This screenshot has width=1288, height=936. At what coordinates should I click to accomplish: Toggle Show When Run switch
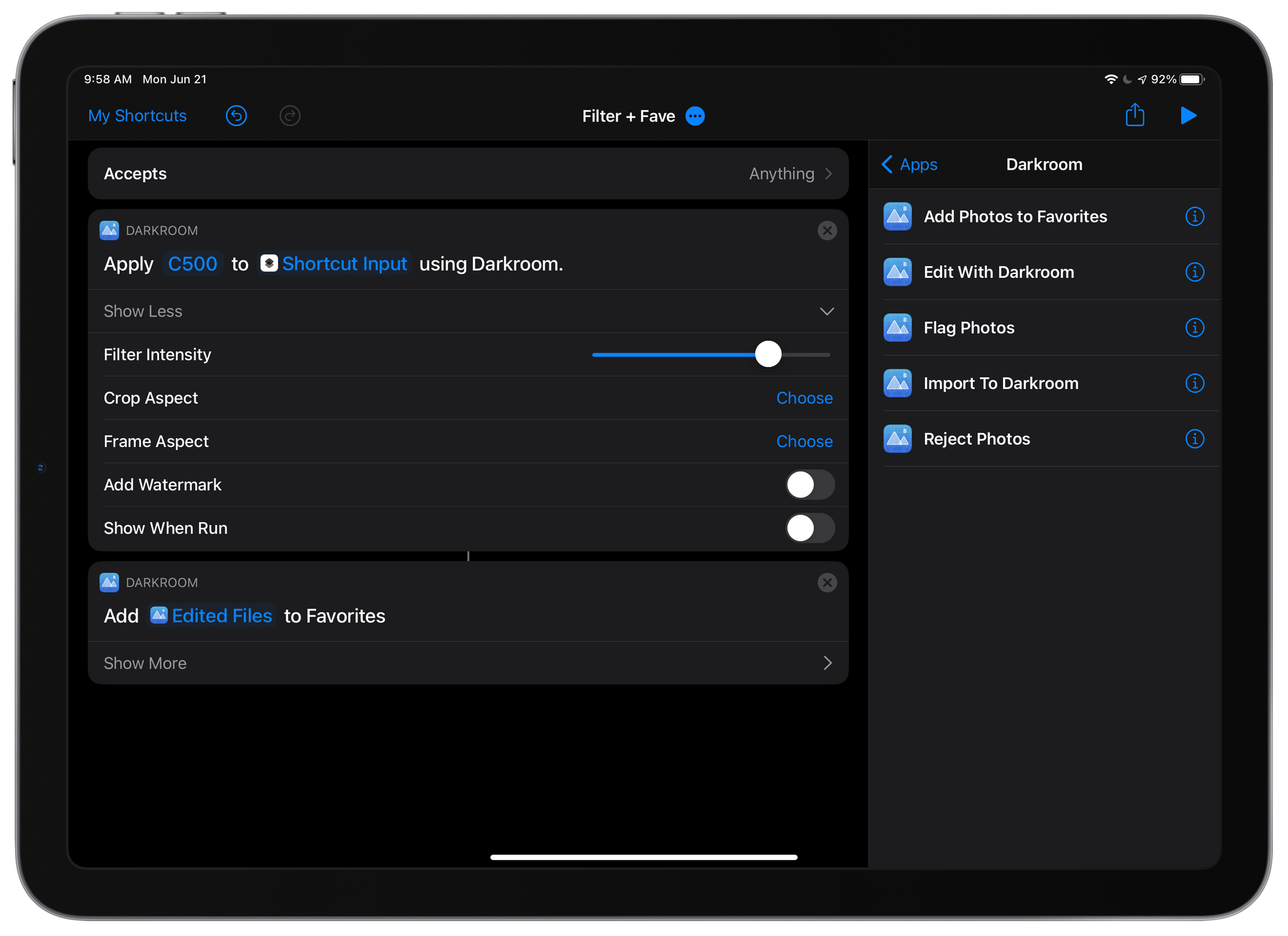(x=810, y=528)
